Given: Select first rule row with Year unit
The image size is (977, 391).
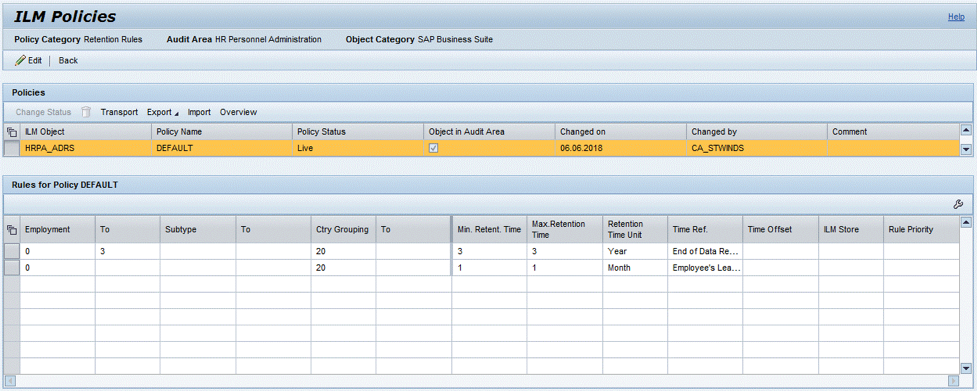Looking at the screenshot, I should pyautogui.click(x=12, y=252).
